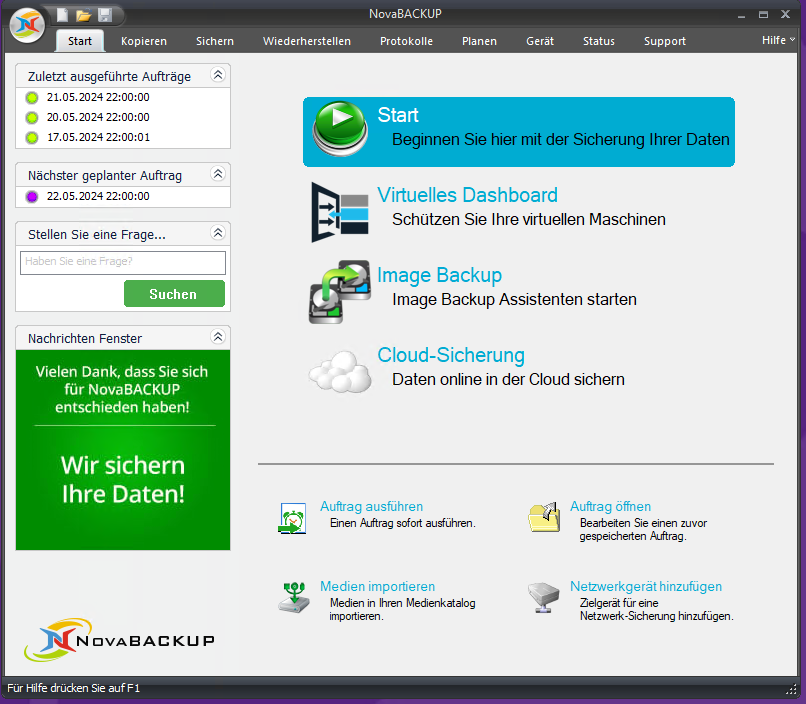
Task: Collapse the Nächster geplanter Auftrag panel
Action: [218, 175]
